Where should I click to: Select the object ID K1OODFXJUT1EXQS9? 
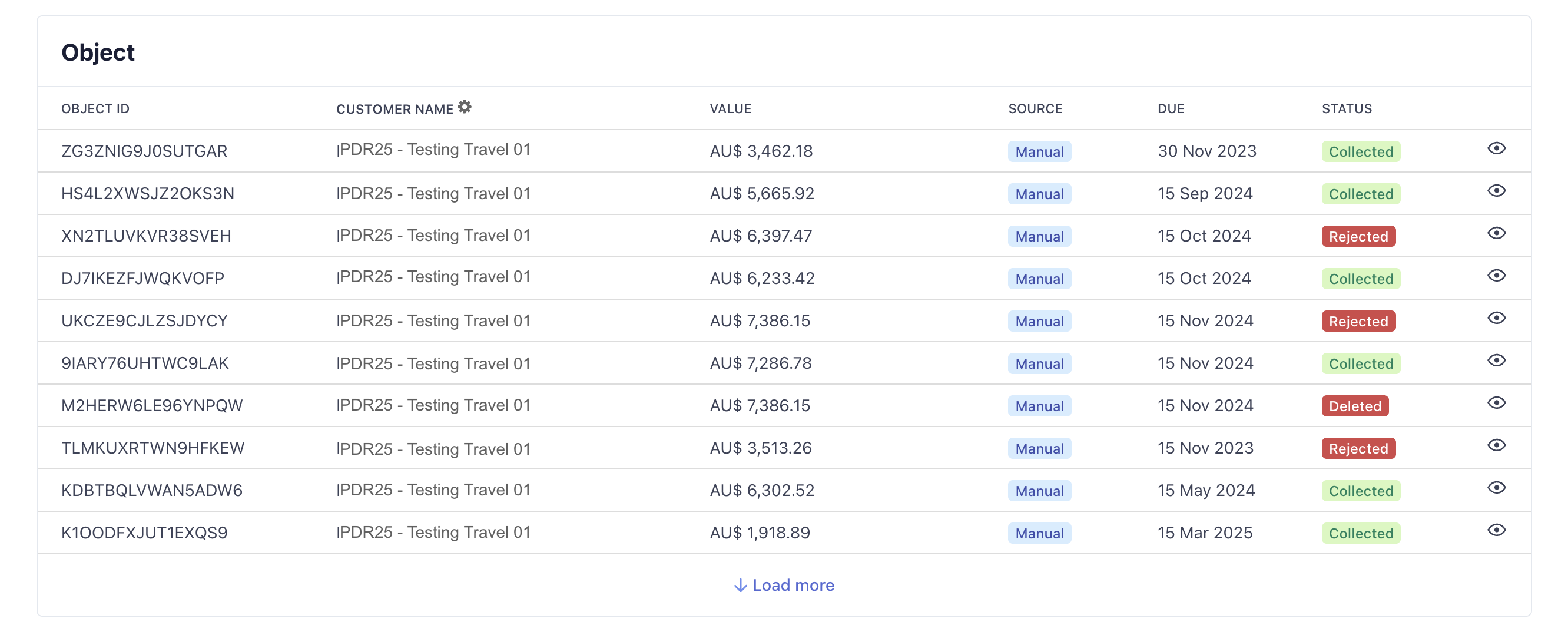(x=144, y=533)
